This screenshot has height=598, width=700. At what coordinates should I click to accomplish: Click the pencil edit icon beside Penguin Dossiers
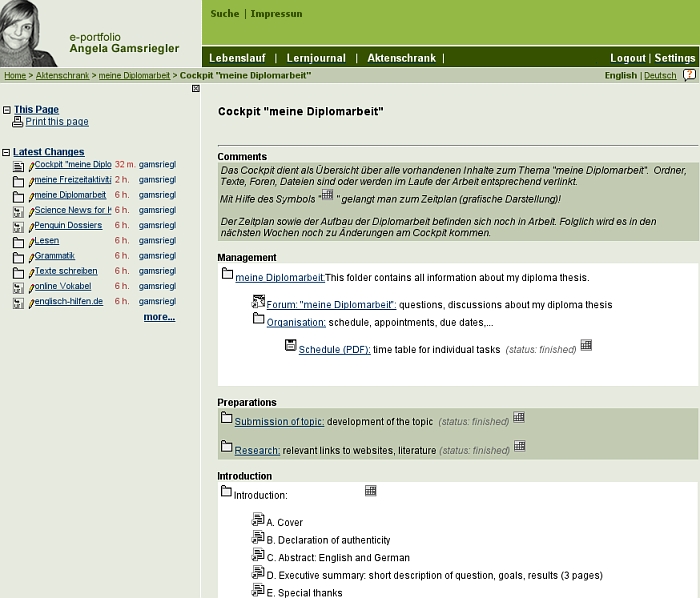pos(31,227)
